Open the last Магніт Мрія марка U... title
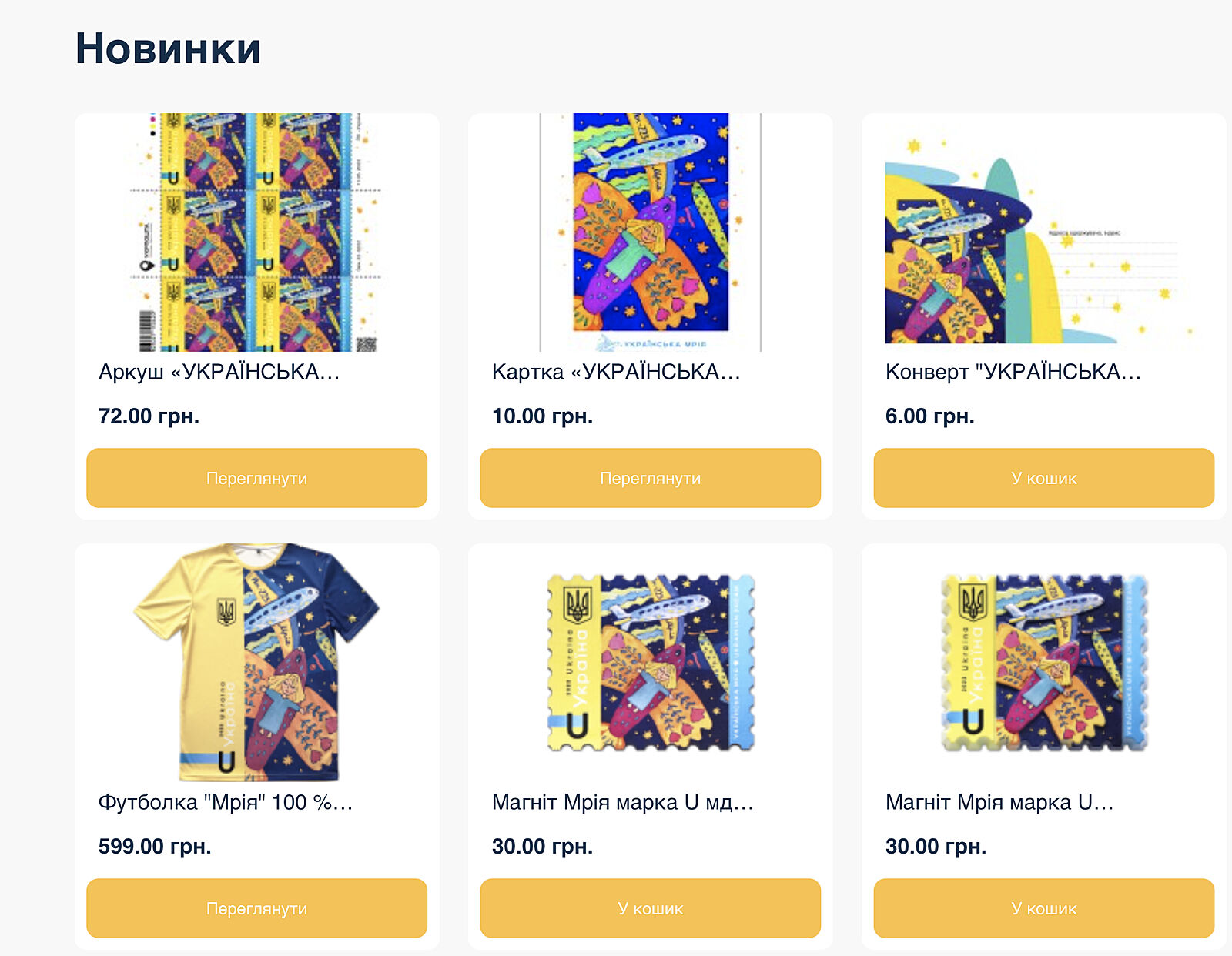Screen dimensions: 1232x956 point(999,802)
